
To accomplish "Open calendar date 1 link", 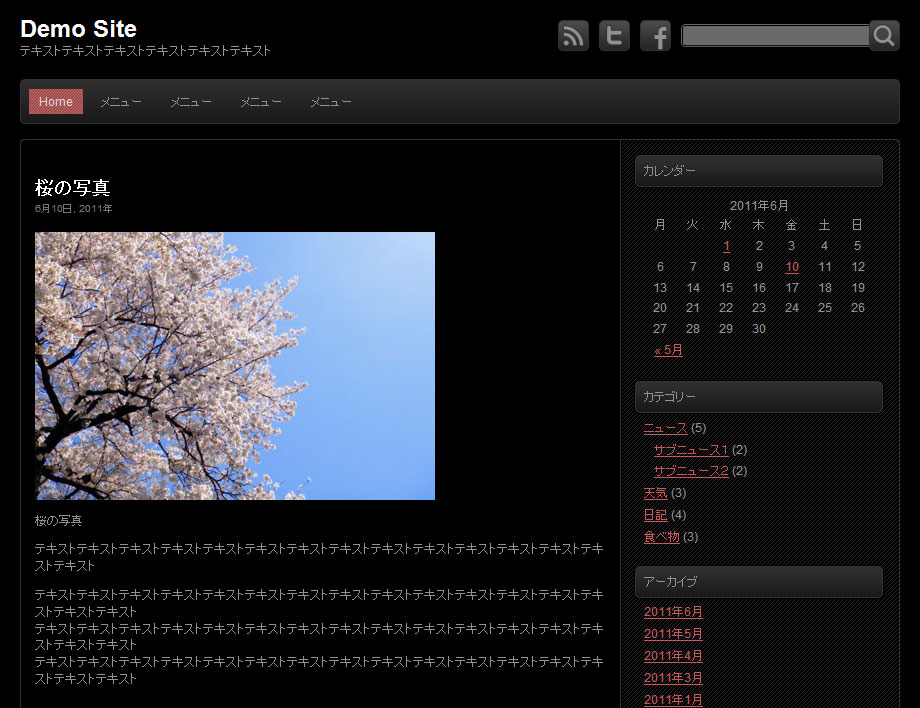I will click(726, 246).
